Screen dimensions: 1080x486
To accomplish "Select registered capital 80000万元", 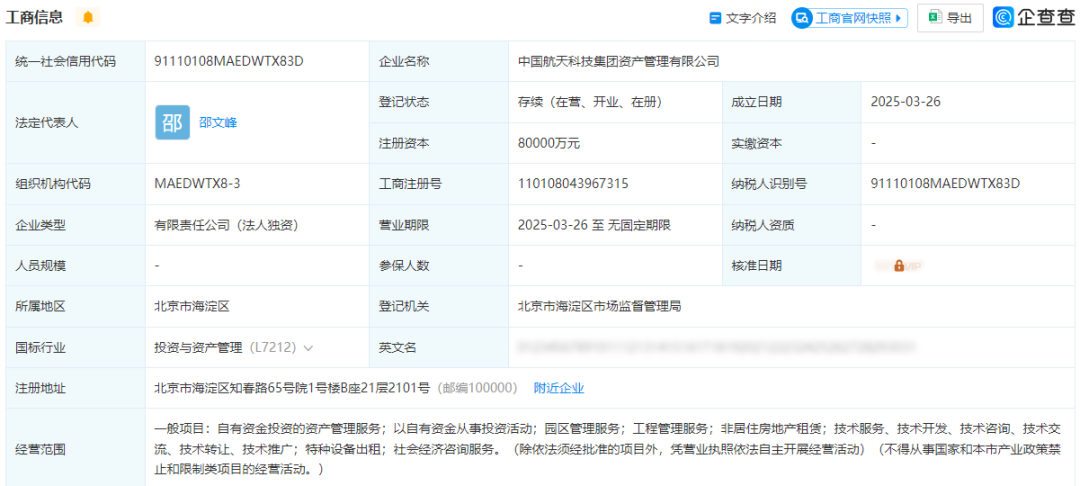I will pos(549,143).
